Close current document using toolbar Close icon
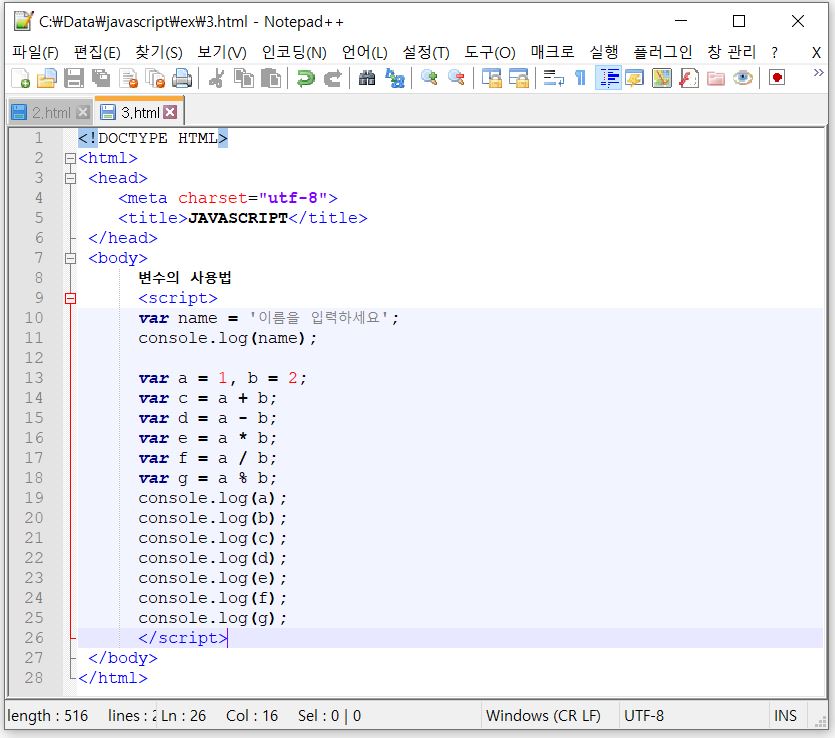This screenshot has height=738, width=835. coord(128,78)
